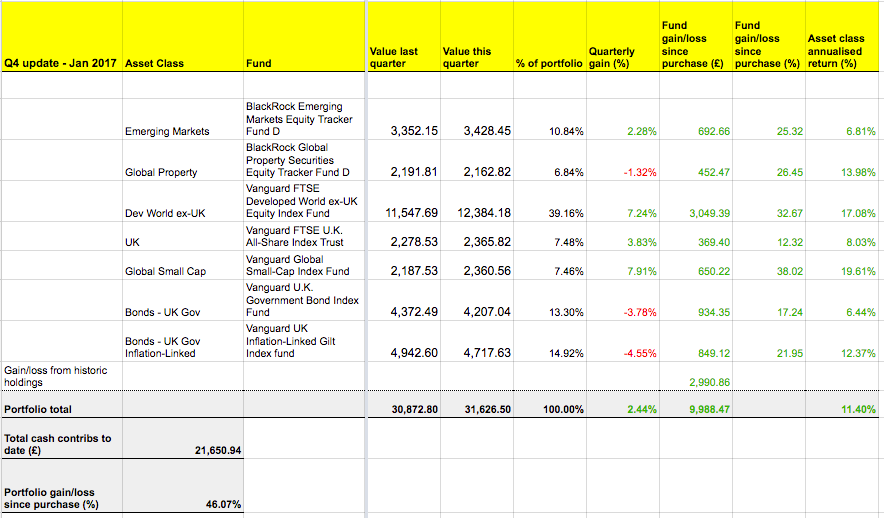
Task: Select the portfolio total value 31,626.50
Action: point(476,409)
